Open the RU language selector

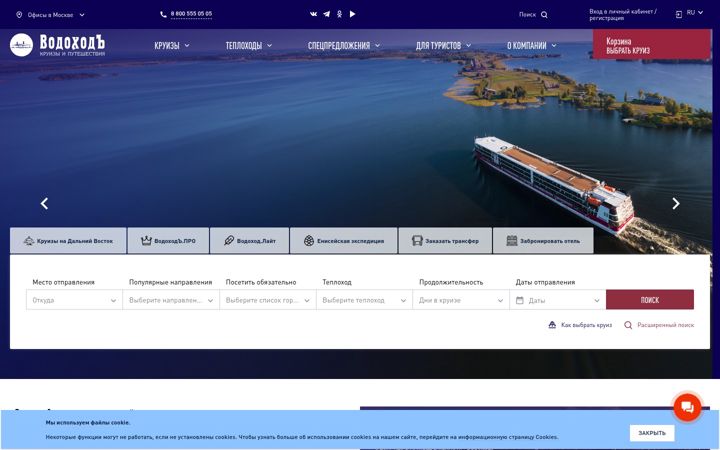coord(695,12)
